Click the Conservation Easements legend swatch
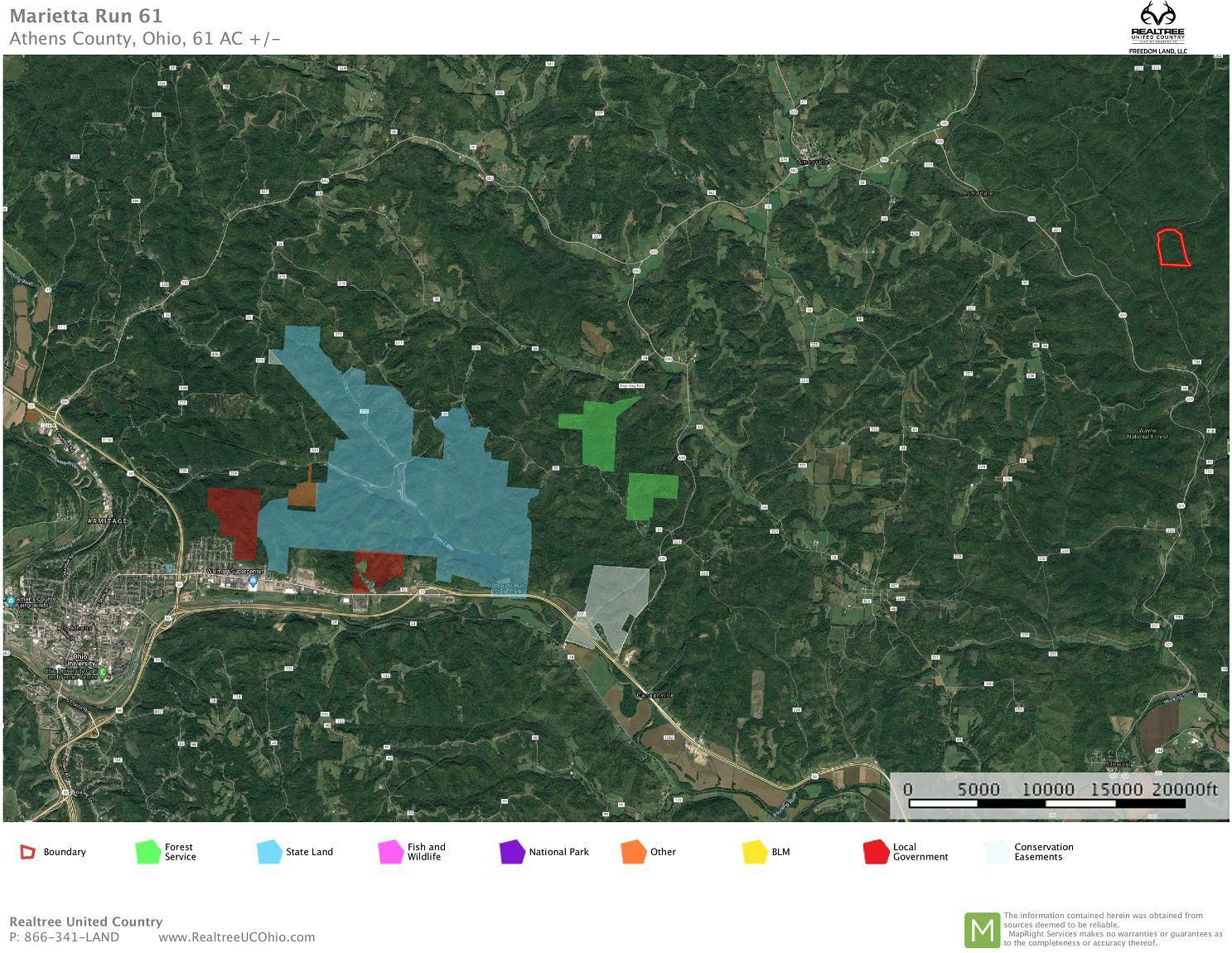 pos(998,852)
